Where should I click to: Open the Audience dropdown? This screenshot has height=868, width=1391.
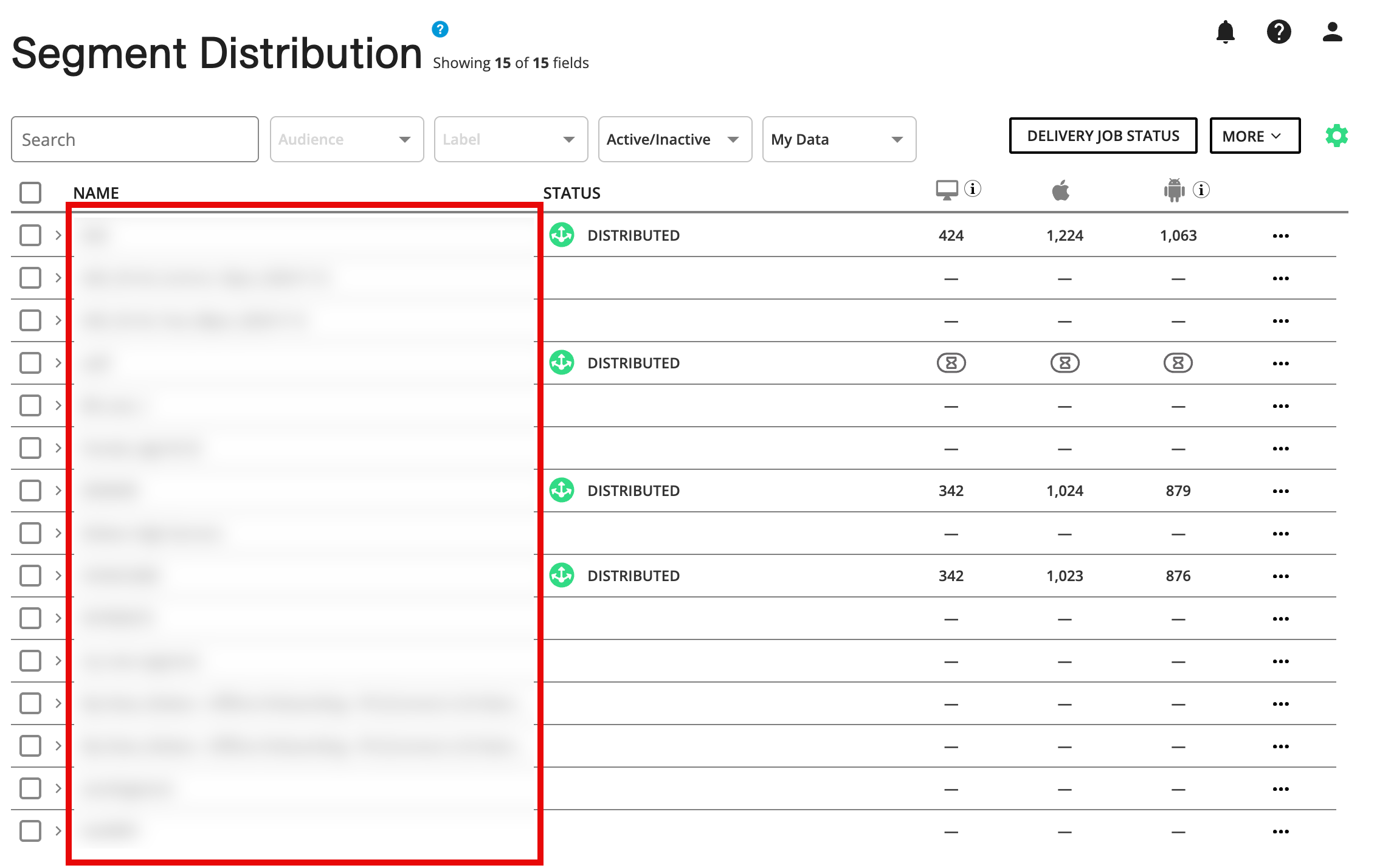347,139
